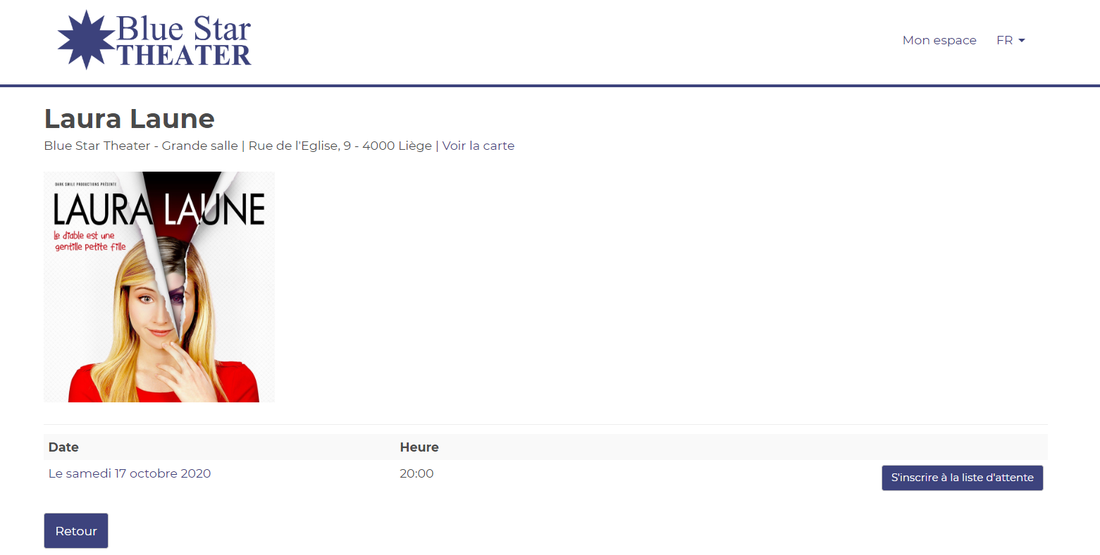The image size is (1100, 555).
Task: Click the blue star logo icon
Action: pos(86,40)
